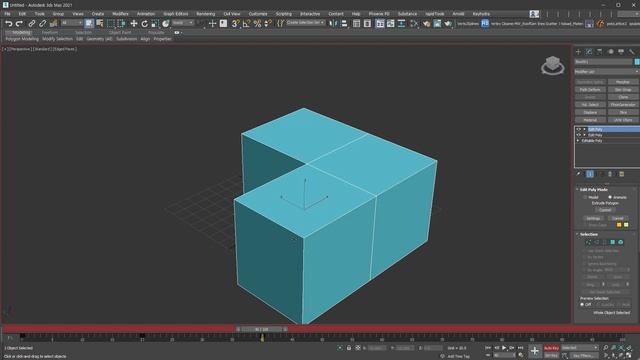Select the Animate radio button
This screenshot has width=640, height=360.
coord(610,197)
